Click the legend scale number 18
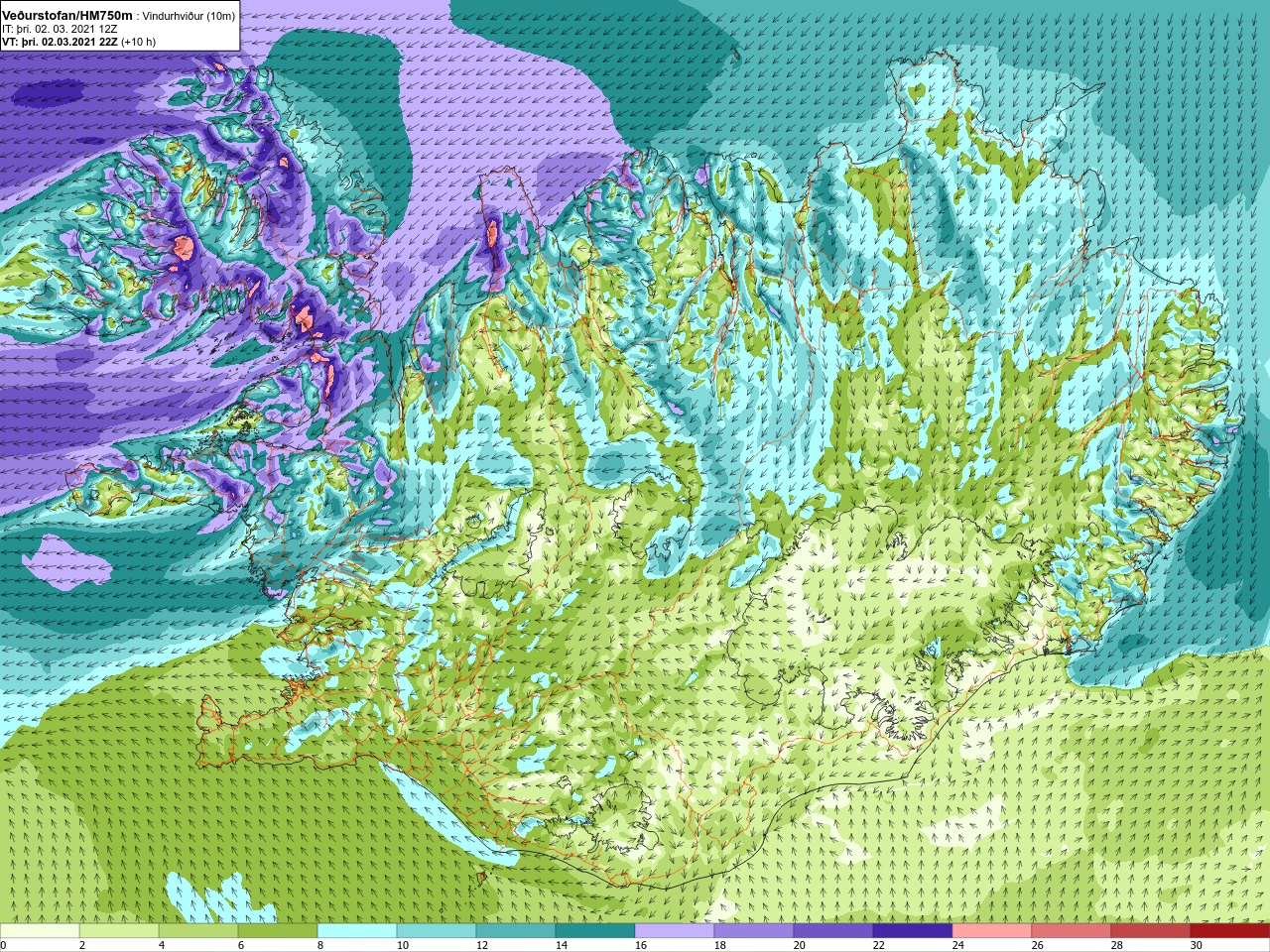The image size is (1270, 952). (x=719, y=946)
